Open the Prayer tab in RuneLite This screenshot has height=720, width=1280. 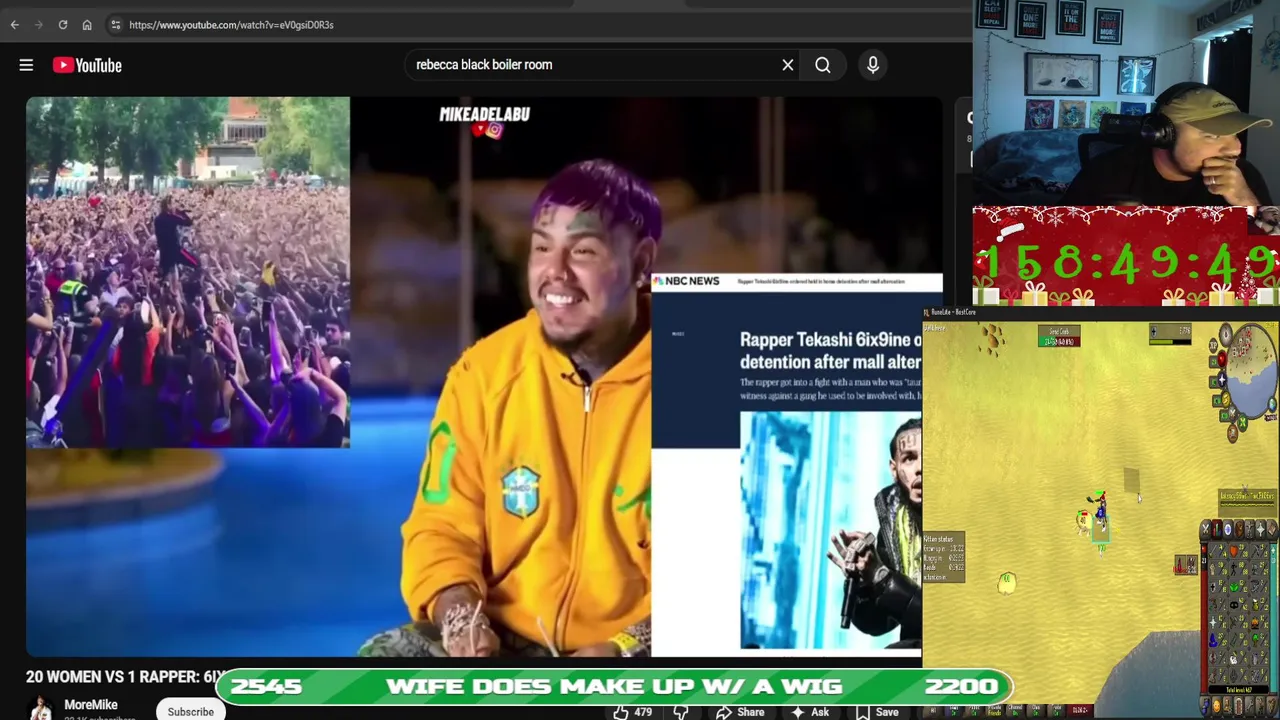[x=1261, y=530]
